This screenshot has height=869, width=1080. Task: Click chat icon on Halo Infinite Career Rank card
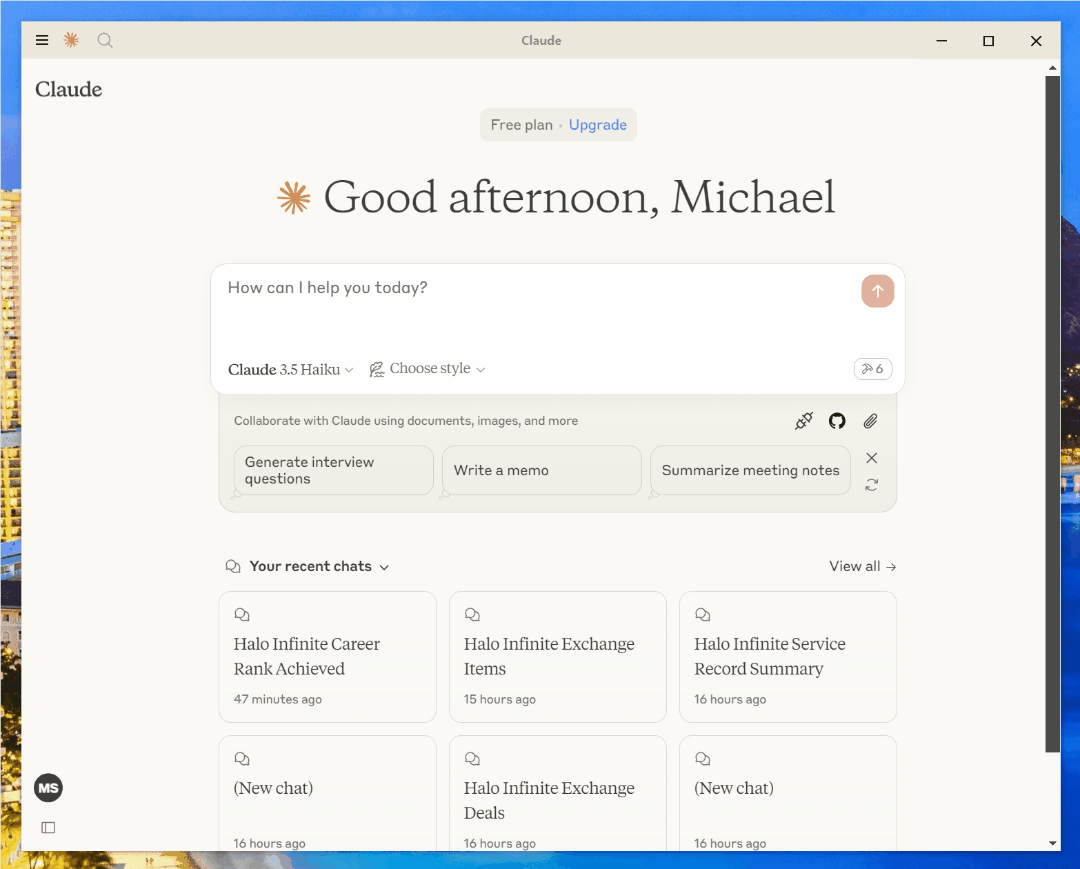click(242, 614)
